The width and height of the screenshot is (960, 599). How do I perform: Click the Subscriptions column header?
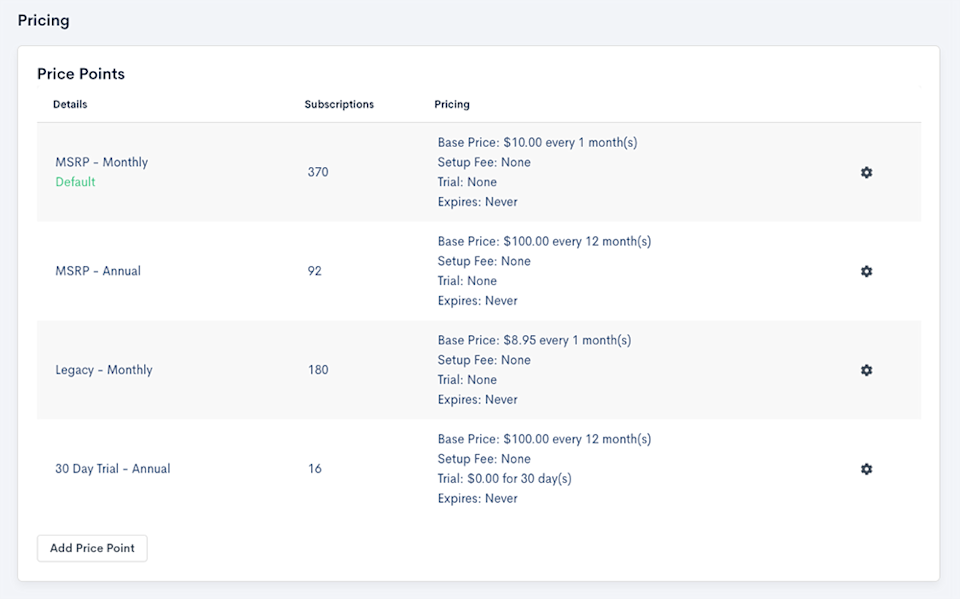point(339,104)
